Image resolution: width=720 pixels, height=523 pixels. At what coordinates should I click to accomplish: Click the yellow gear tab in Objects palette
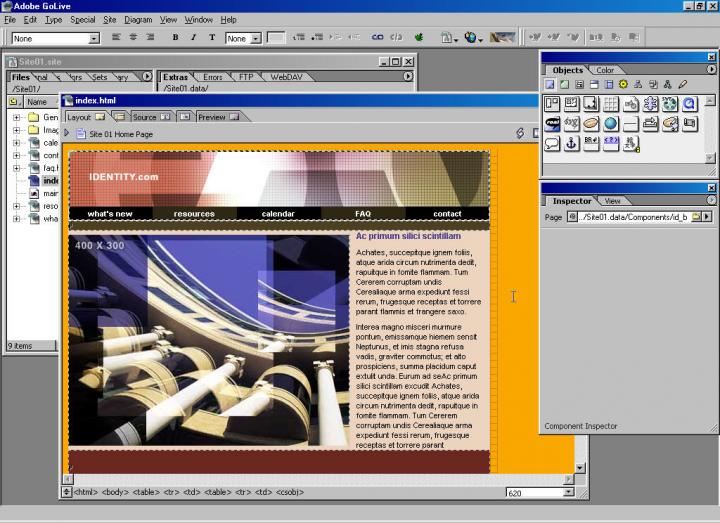[623, 85]
